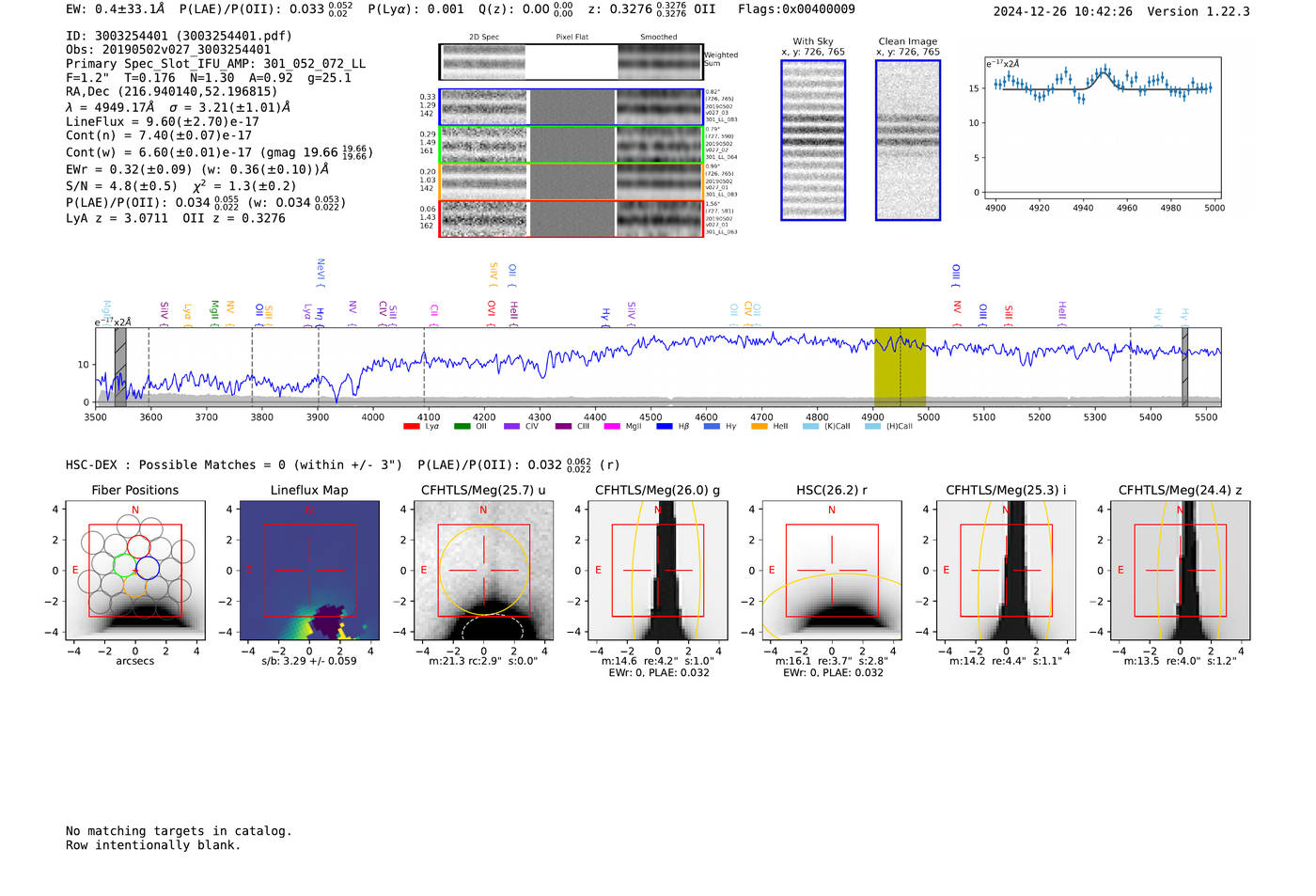The width and height of the screenshot is (1316, 896).
Task: Click the yellow highlighted band in the spectrum
Action: (x=900, y=367)
